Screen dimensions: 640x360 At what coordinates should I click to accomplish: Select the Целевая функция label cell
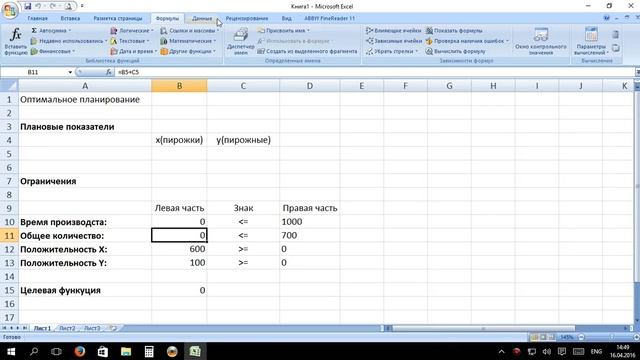point(85,290)
